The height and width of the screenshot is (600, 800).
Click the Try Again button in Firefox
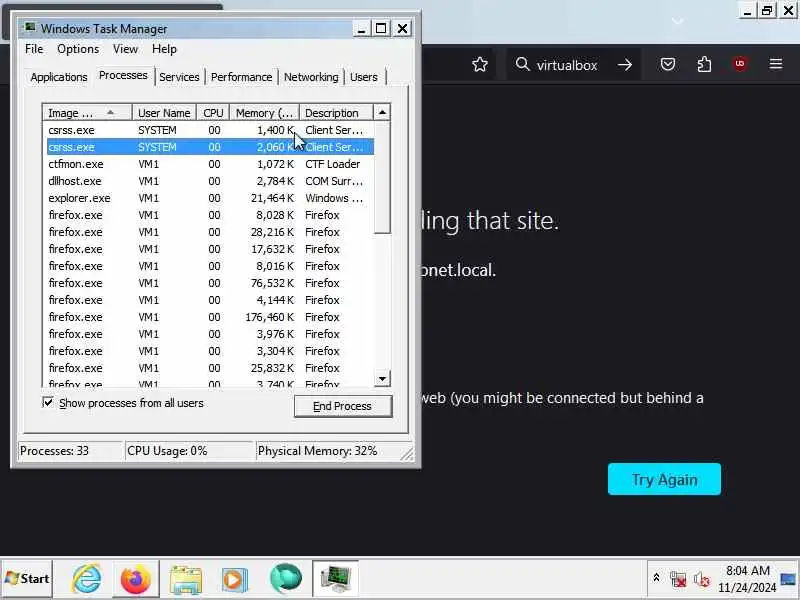click(x=664, y=479)
